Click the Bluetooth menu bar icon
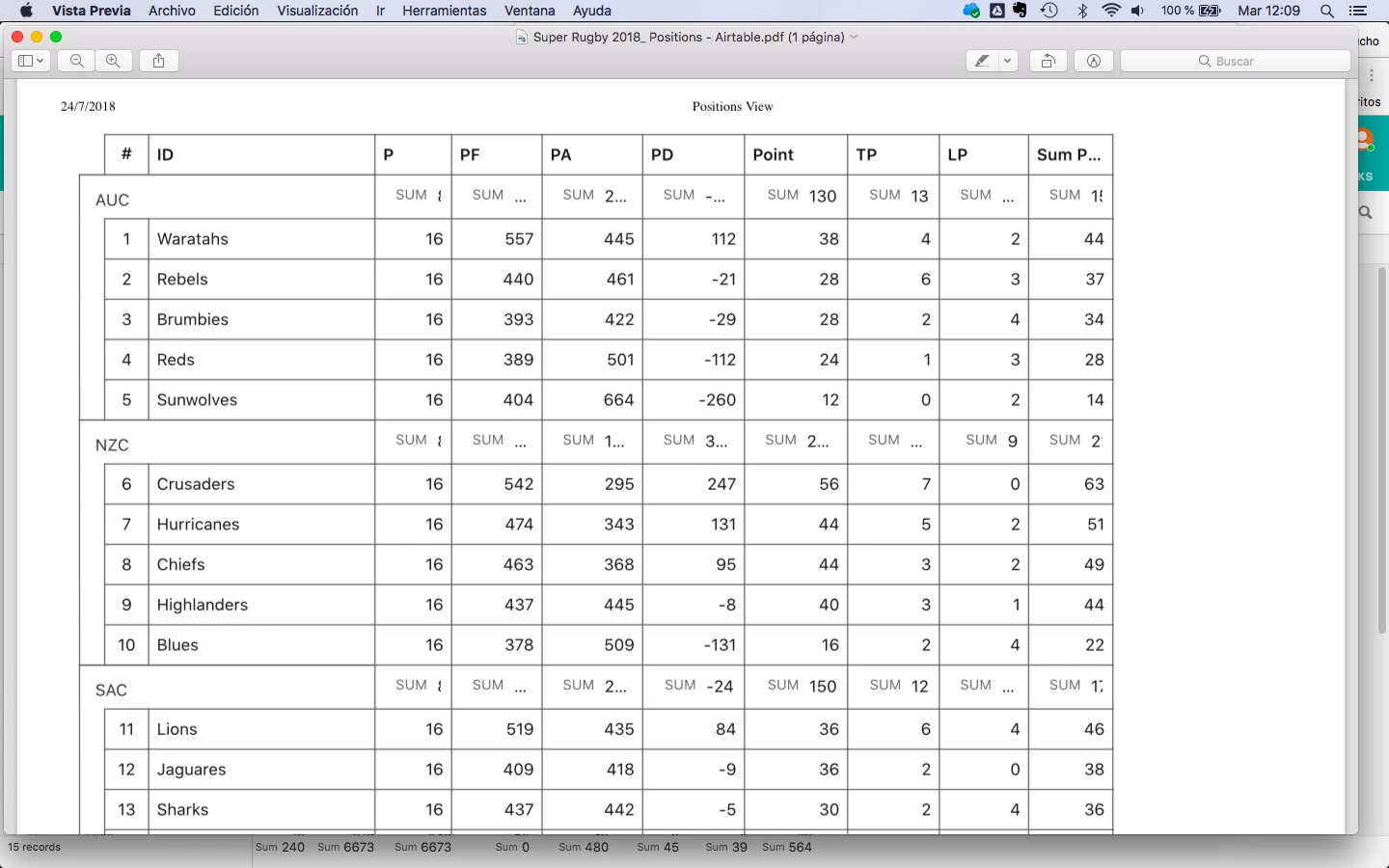Screen dimensions: 1389x868 (x=1082, y=11)
